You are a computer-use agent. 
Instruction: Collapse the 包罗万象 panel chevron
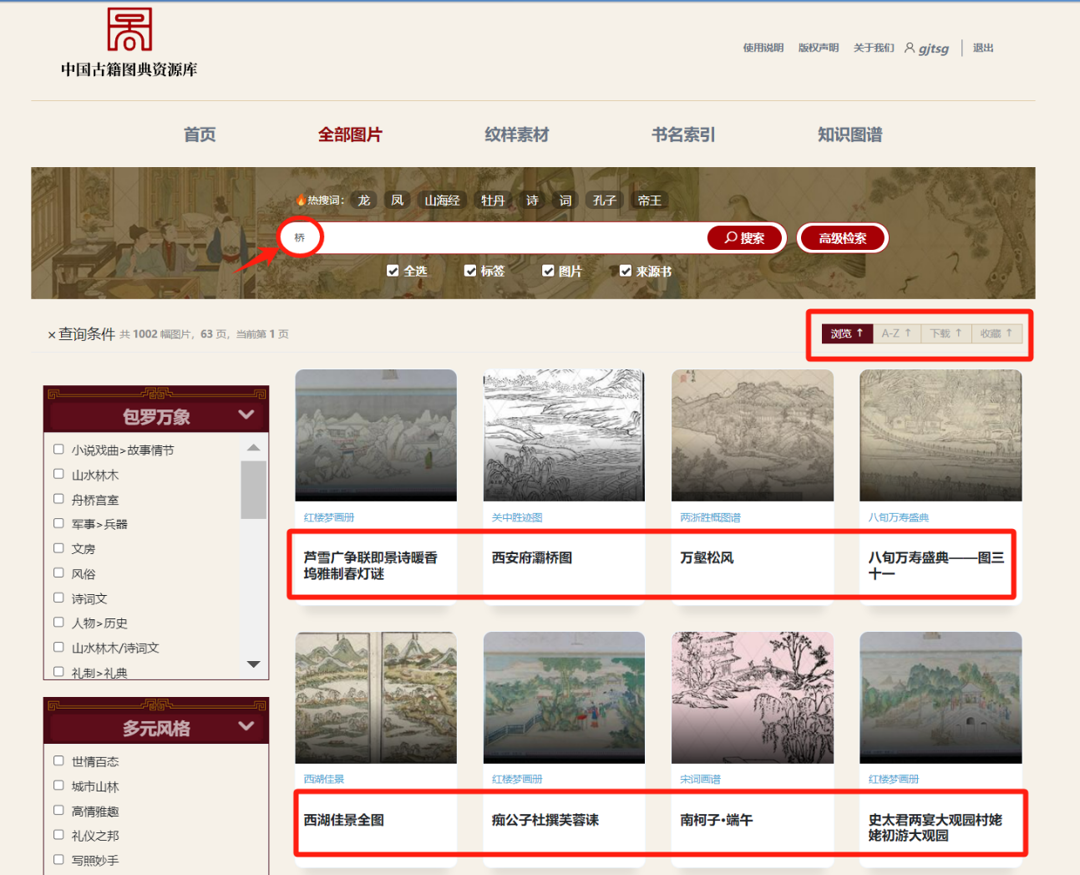click(246, 415)
